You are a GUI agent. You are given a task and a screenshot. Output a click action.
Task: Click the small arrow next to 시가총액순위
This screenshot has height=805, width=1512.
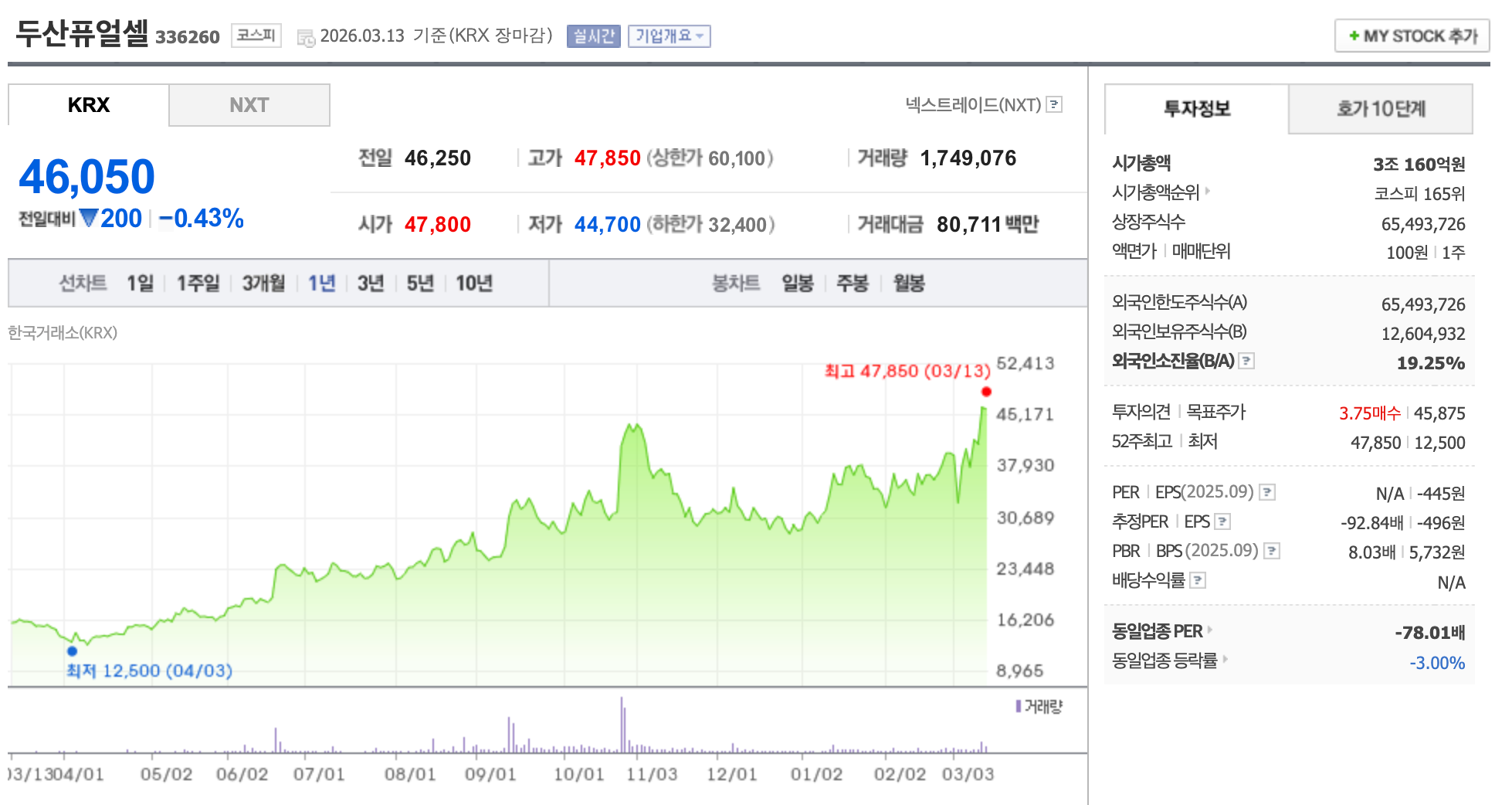click(x=1207, y=191)
